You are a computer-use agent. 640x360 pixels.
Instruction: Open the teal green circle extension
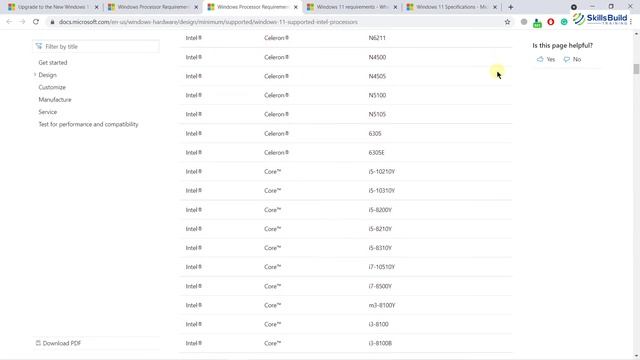click(564, 22)
